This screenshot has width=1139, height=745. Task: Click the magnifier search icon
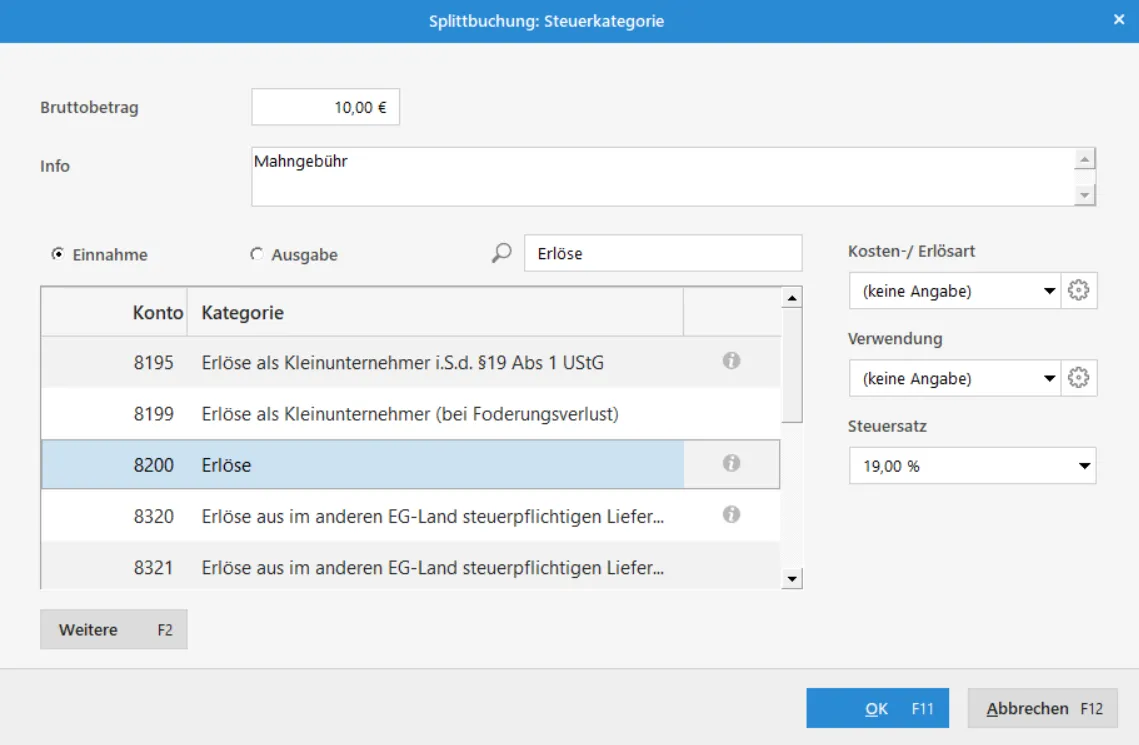point(502,254)
